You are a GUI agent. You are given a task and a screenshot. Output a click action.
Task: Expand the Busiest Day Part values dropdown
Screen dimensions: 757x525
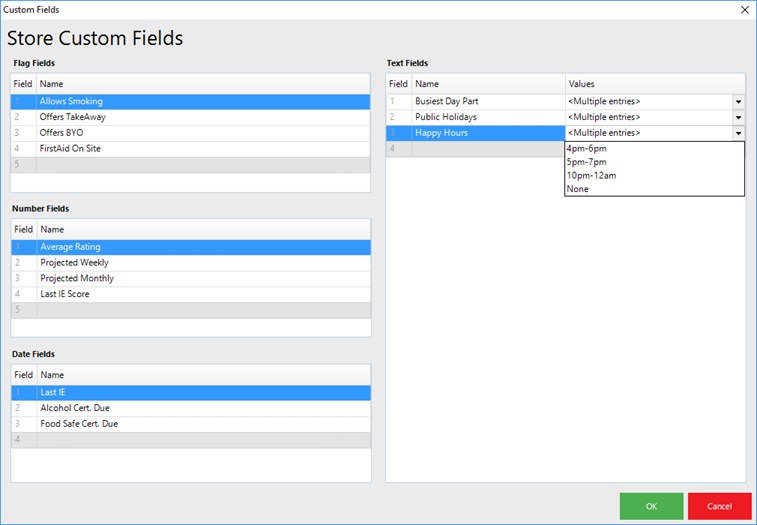coord(738,101)
